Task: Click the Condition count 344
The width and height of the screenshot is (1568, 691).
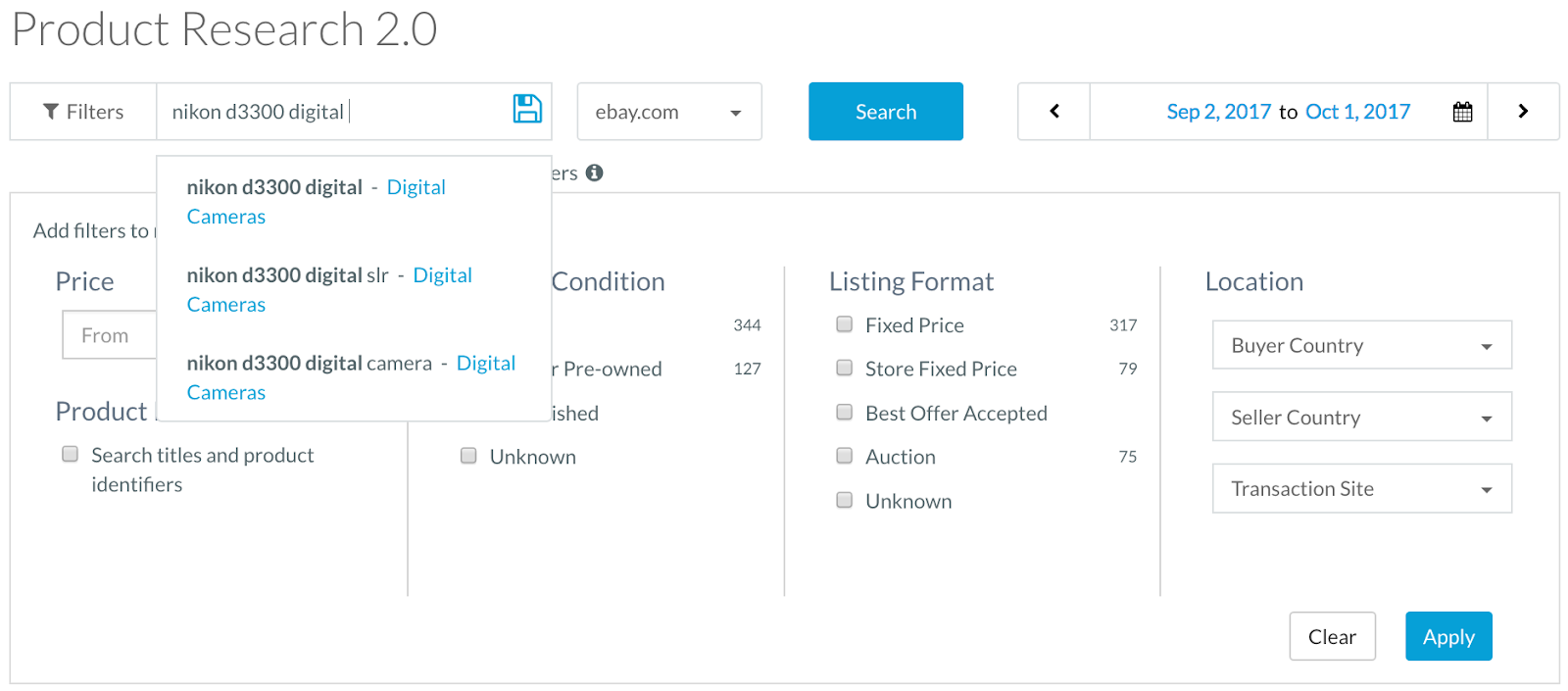Action: (x=747, y=325)
